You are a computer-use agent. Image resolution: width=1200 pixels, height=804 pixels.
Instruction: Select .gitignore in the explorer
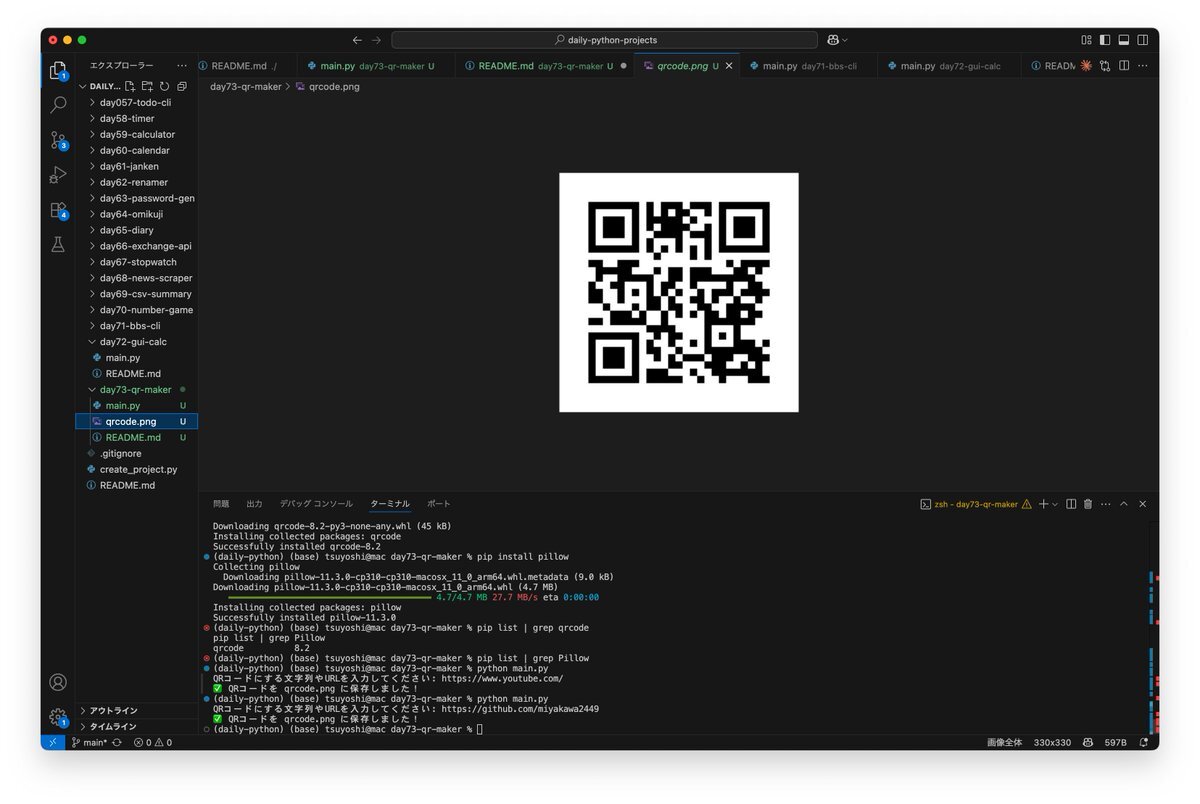point(137,453)
